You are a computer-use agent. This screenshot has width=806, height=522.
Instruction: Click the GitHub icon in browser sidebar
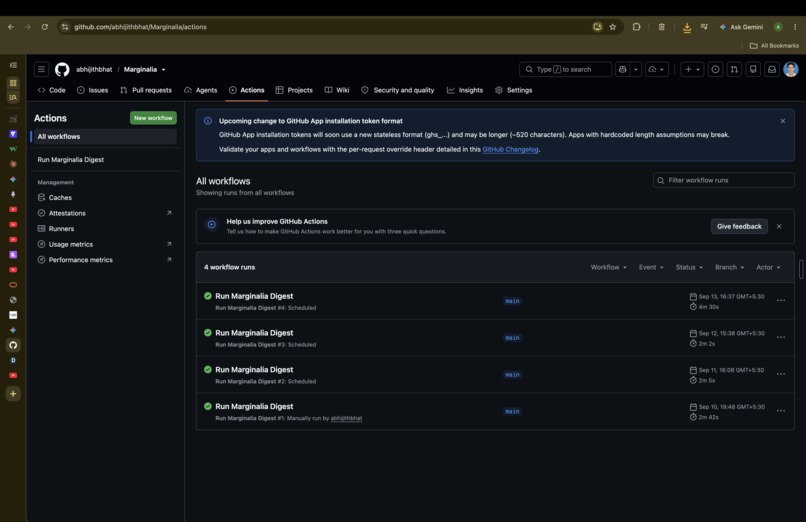pos(13,345)
